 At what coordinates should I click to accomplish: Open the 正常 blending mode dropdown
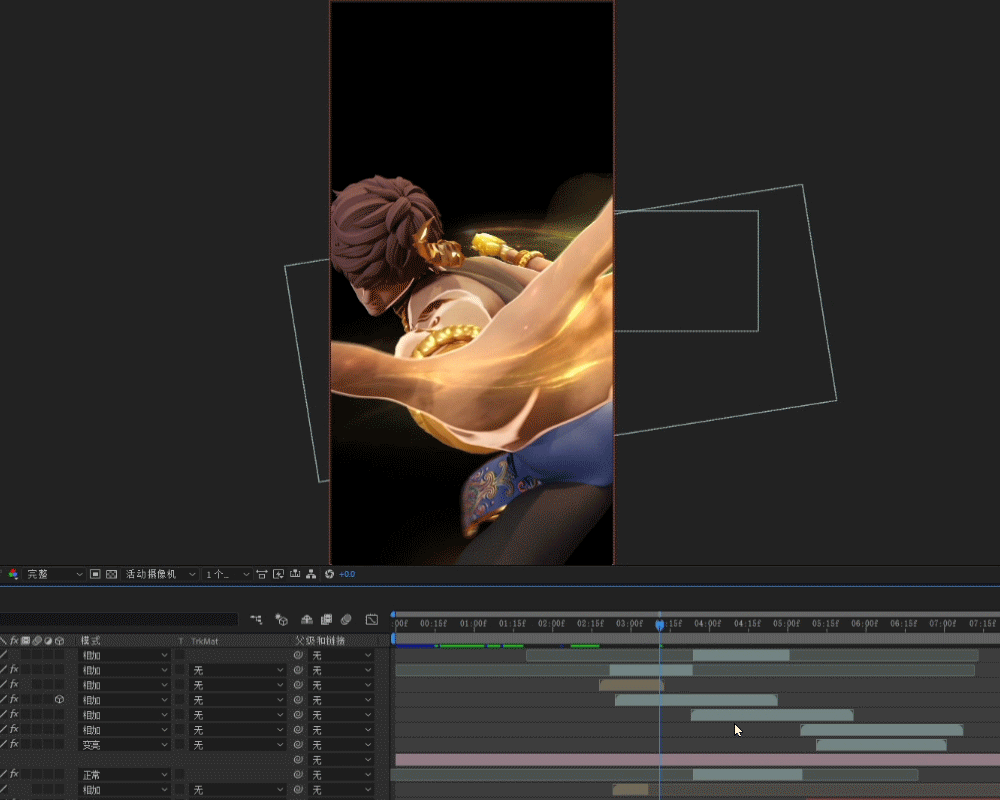point(124,774)
